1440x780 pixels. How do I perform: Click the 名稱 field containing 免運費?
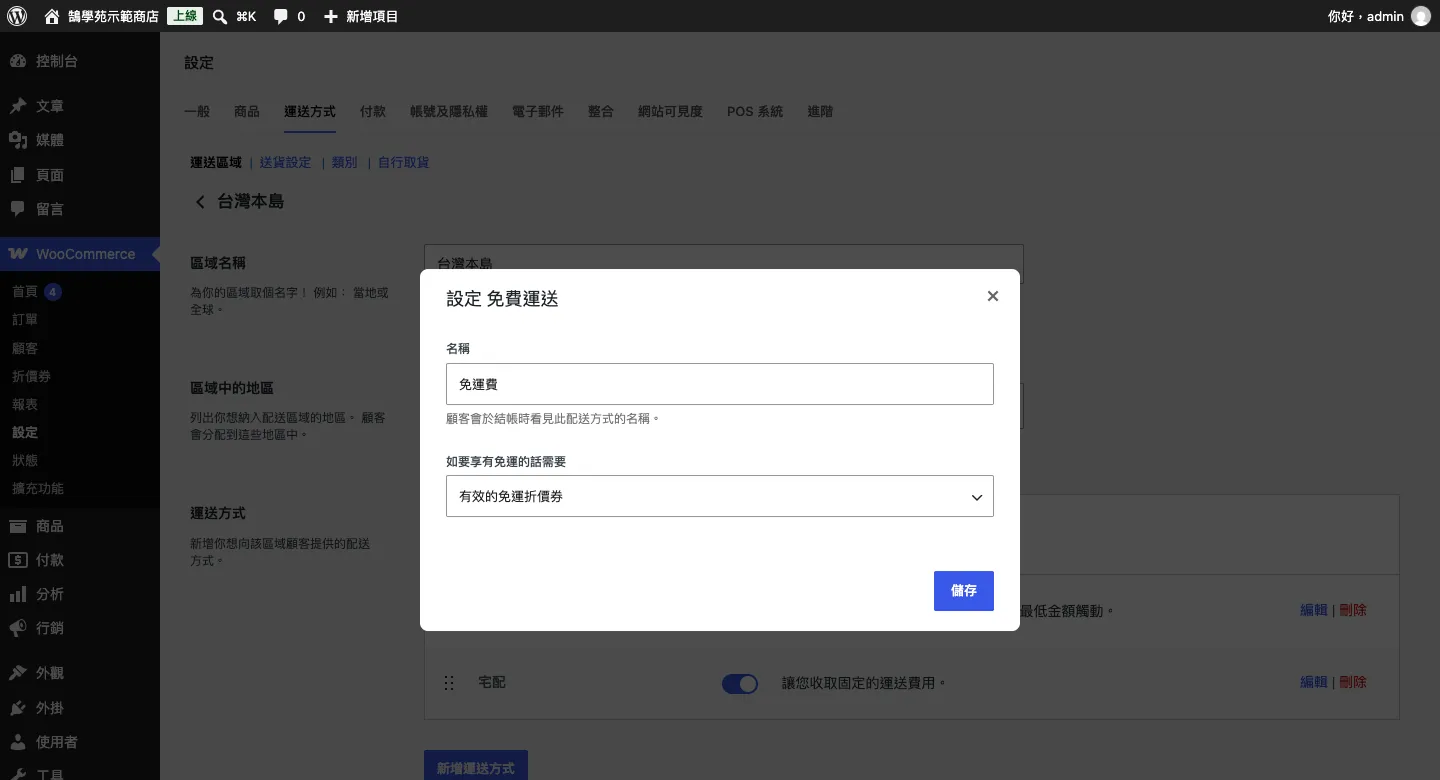click(720, 384)
